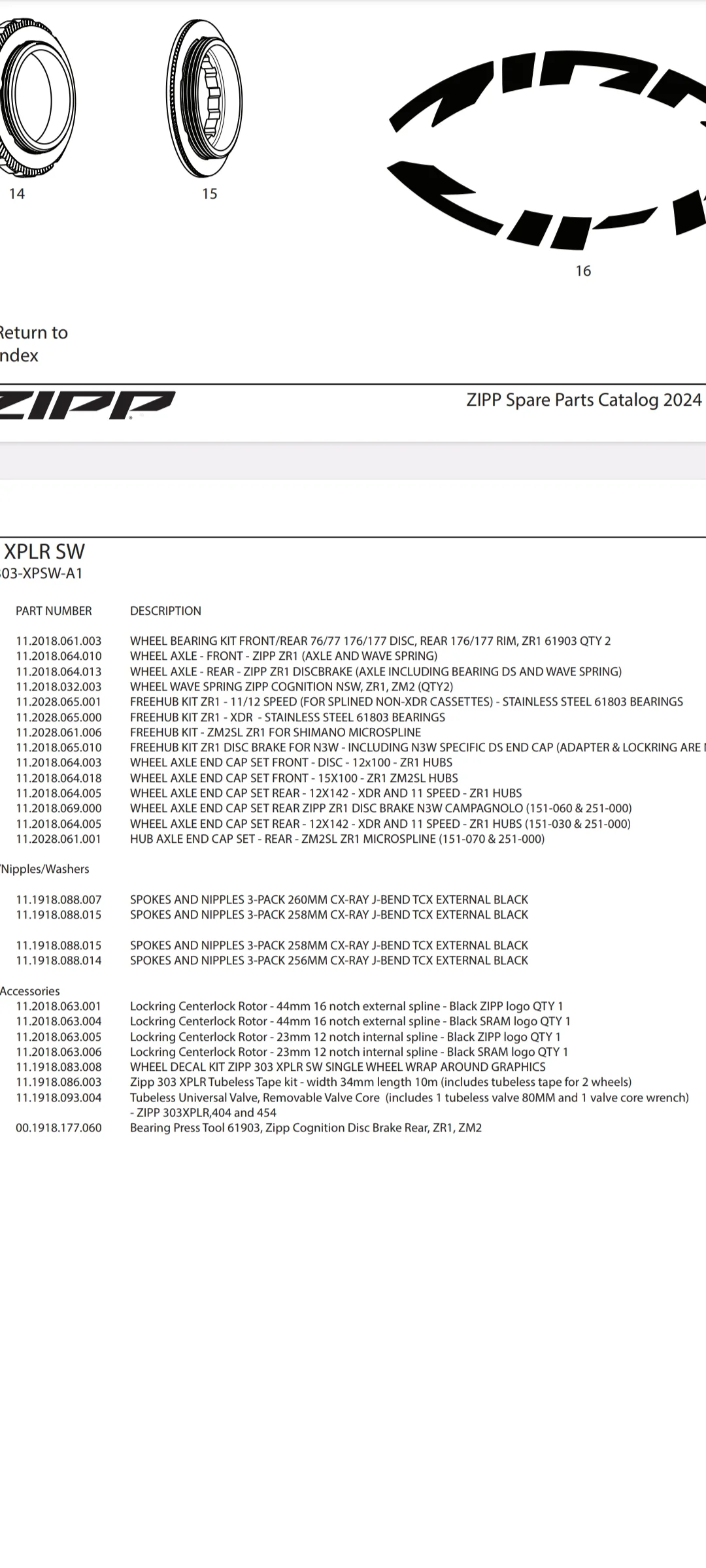This screenshot has width=706, height=1568.
Task: Click 'WHEEL AXLE - REAR - ZIPP ZR1 DISCBRAKE' description
Action: pyautogui.click(x=376, y=672)
